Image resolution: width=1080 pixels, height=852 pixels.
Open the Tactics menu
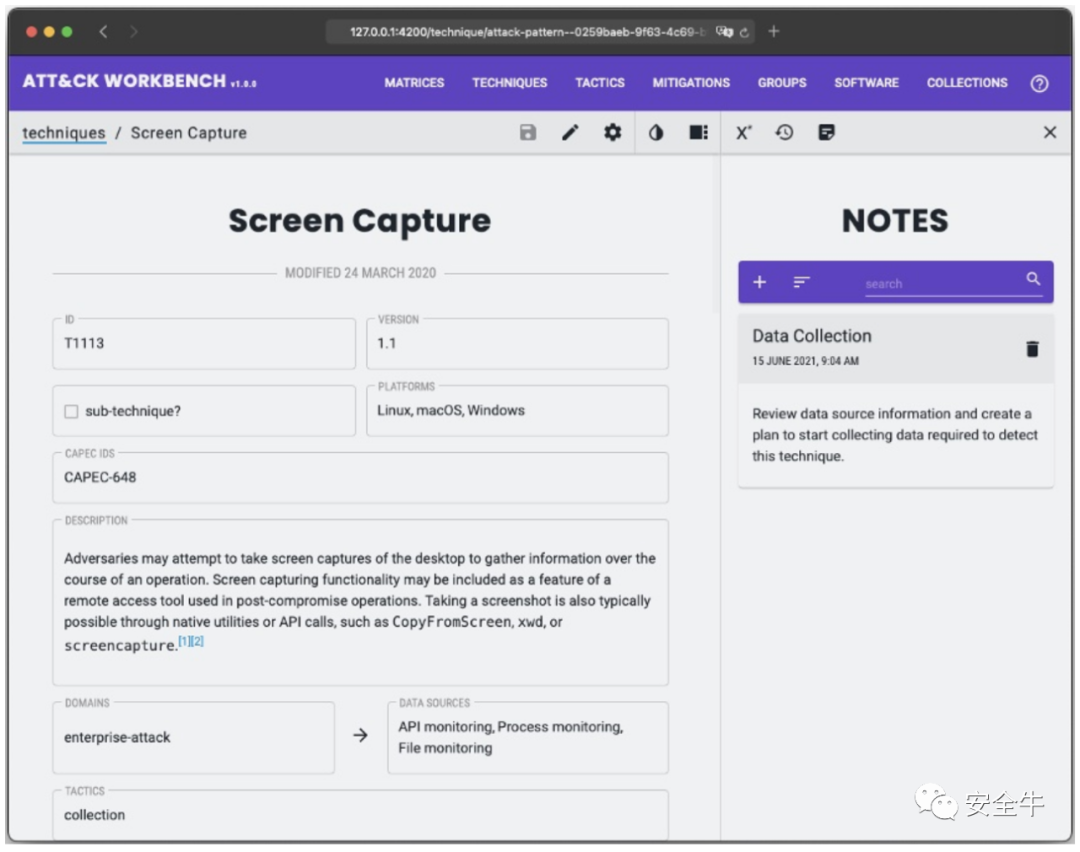[600, 83]
